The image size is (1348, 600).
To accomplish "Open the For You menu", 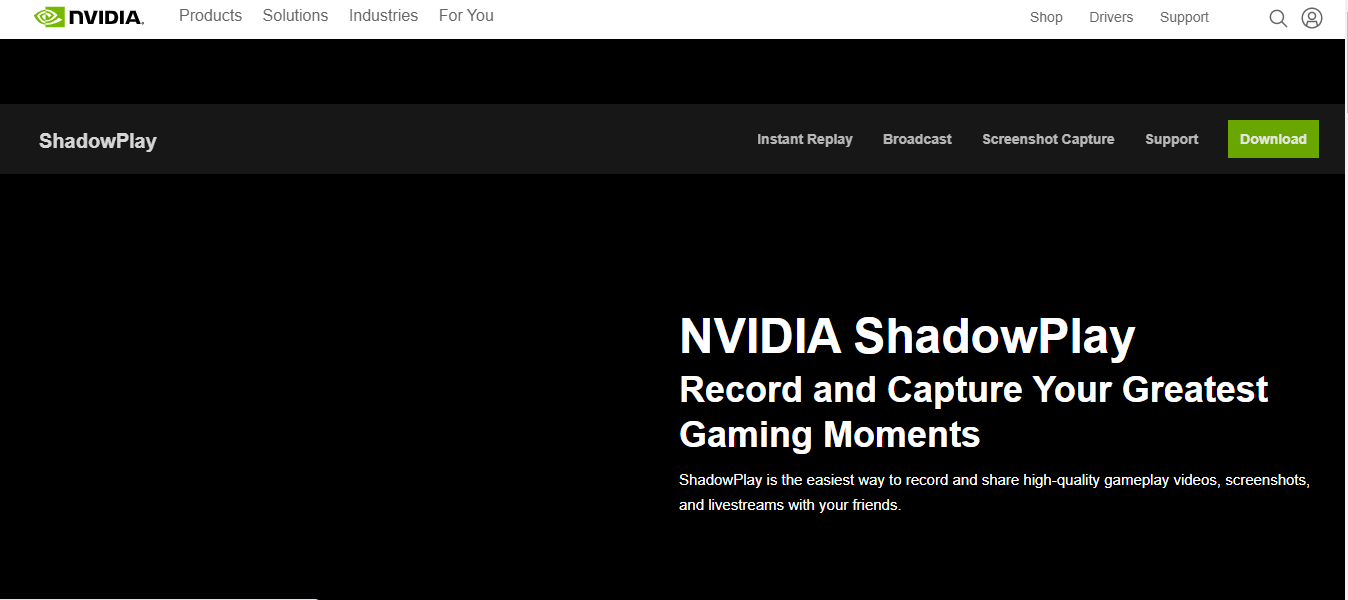I will pyautogui.click(x=466, y=16).
